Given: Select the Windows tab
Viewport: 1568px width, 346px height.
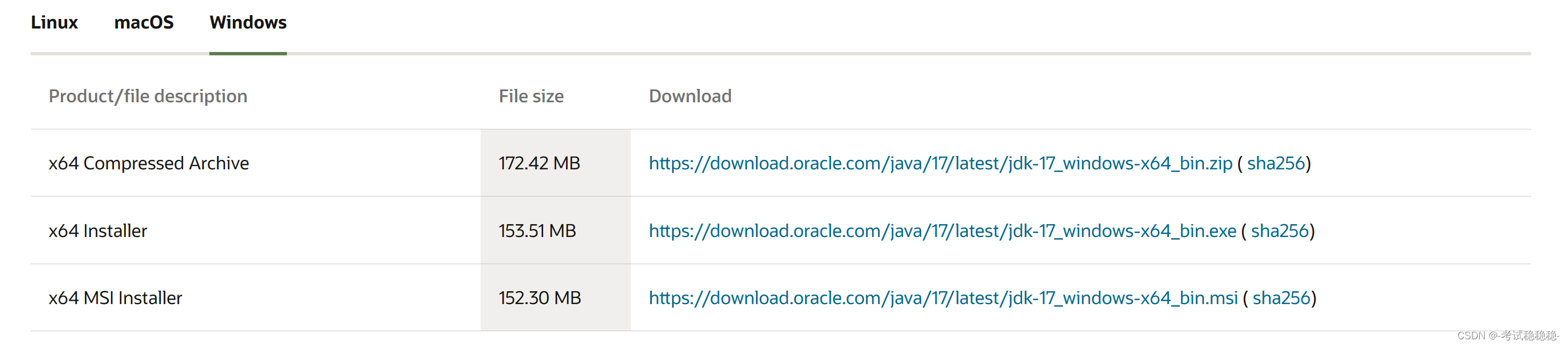Looking at the screenshot, I should click(x=247, y=22).
